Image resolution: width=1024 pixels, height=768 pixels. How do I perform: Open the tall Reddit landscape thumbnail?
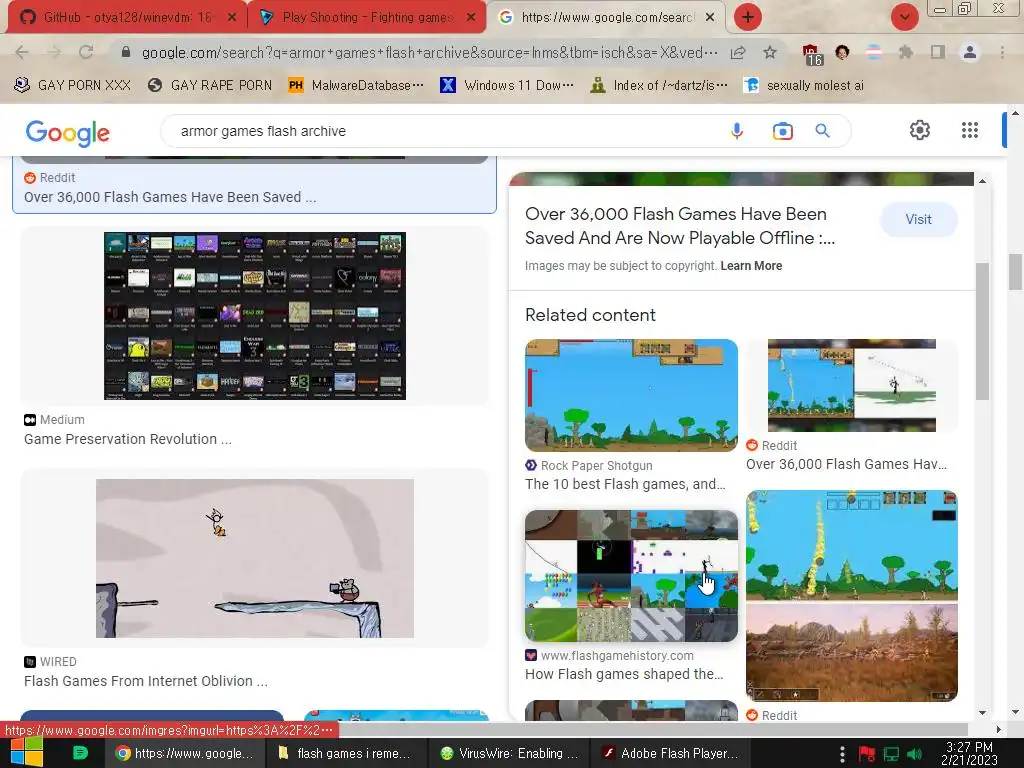(852, 596)
